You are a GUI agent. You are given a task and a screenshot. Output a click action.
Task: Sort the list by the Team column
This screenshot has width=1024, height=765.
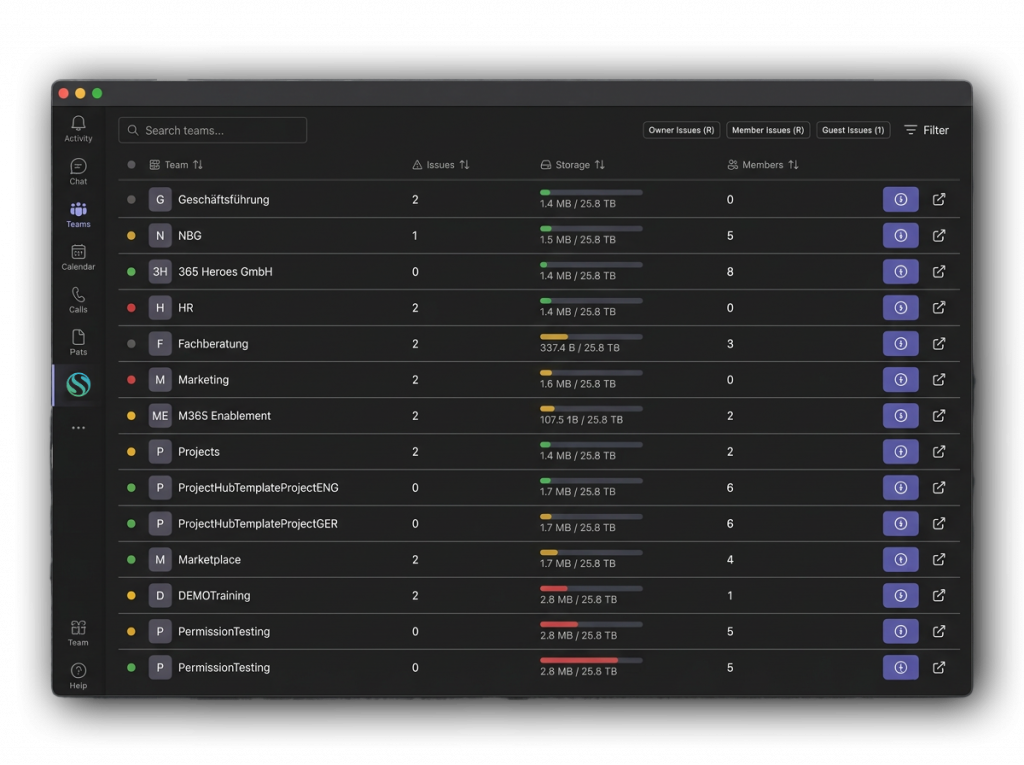[177, 165]
